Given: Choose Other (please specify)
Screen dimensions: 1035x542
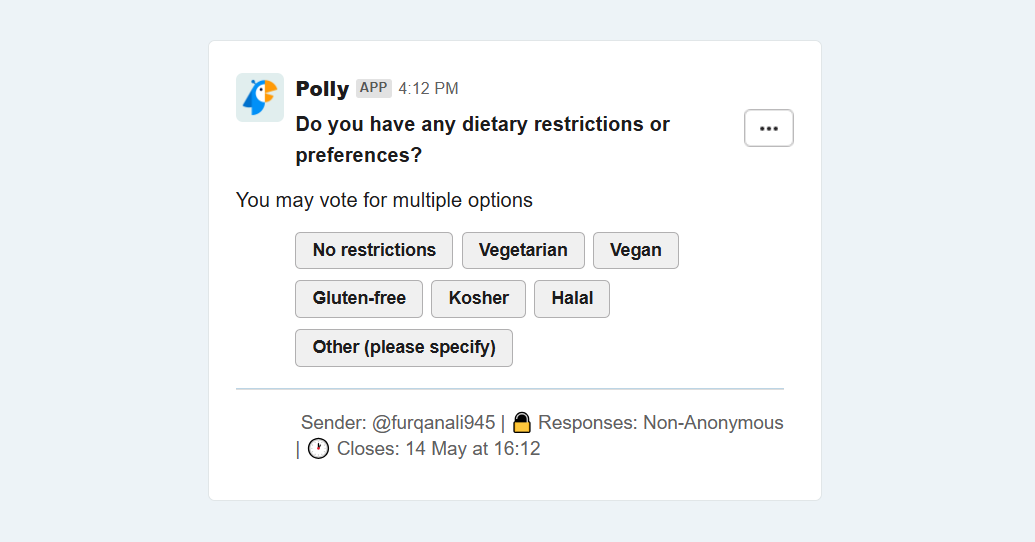Looking at the screenshot, I should point(404,348).
